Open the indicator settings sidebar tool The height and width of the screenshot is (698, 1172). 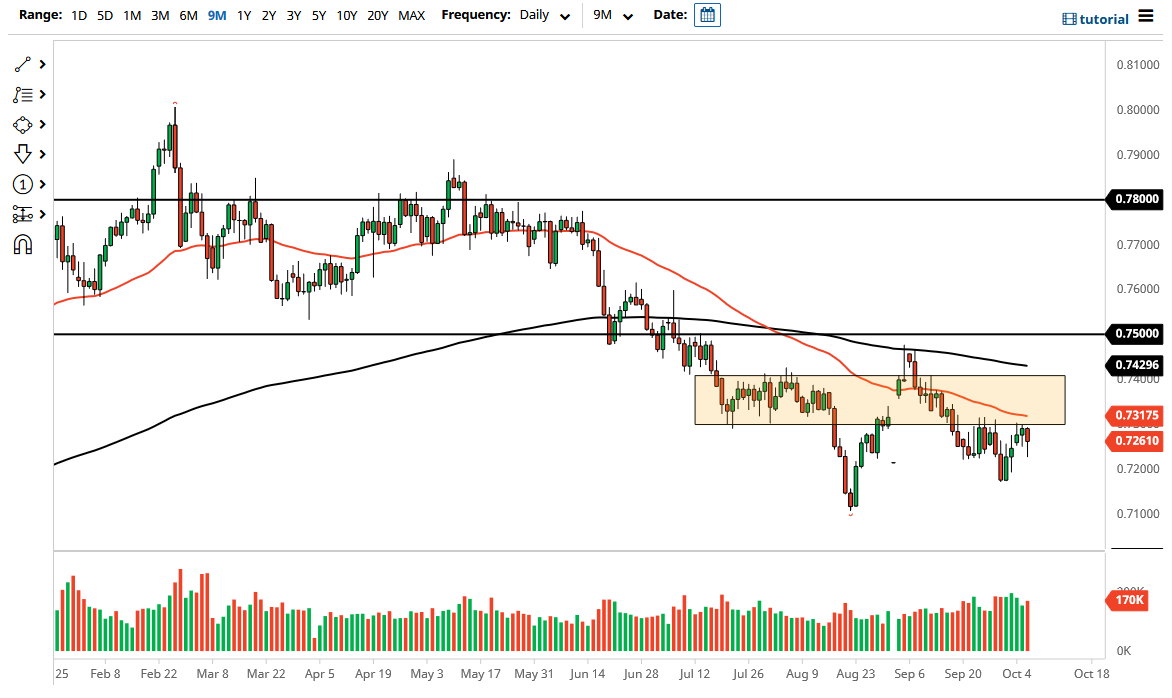[22, 214]
